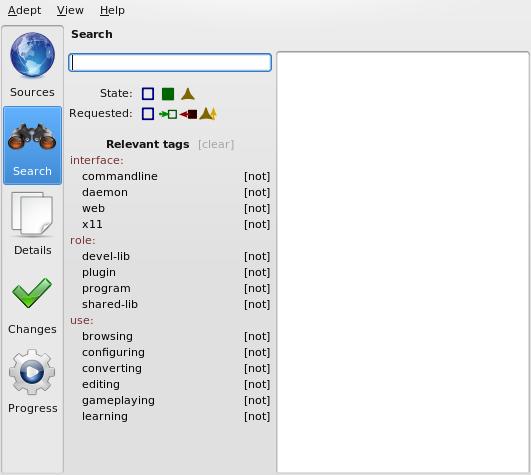The width and height of the screenshot is (531, 475).
Task: Open the Changes green checkmark icon
Action: coord(32,293)
